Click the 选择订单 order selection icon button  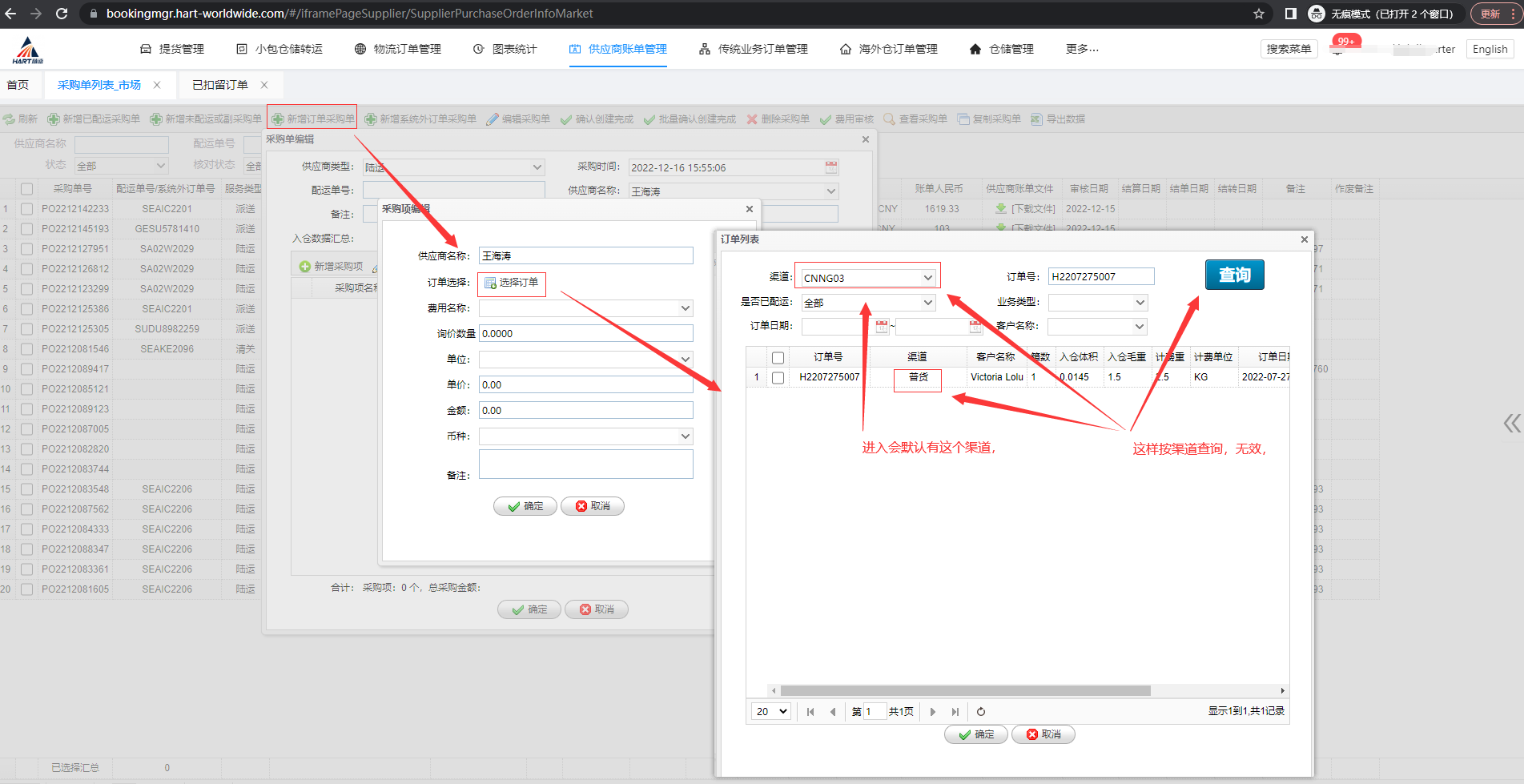(512, 283)
